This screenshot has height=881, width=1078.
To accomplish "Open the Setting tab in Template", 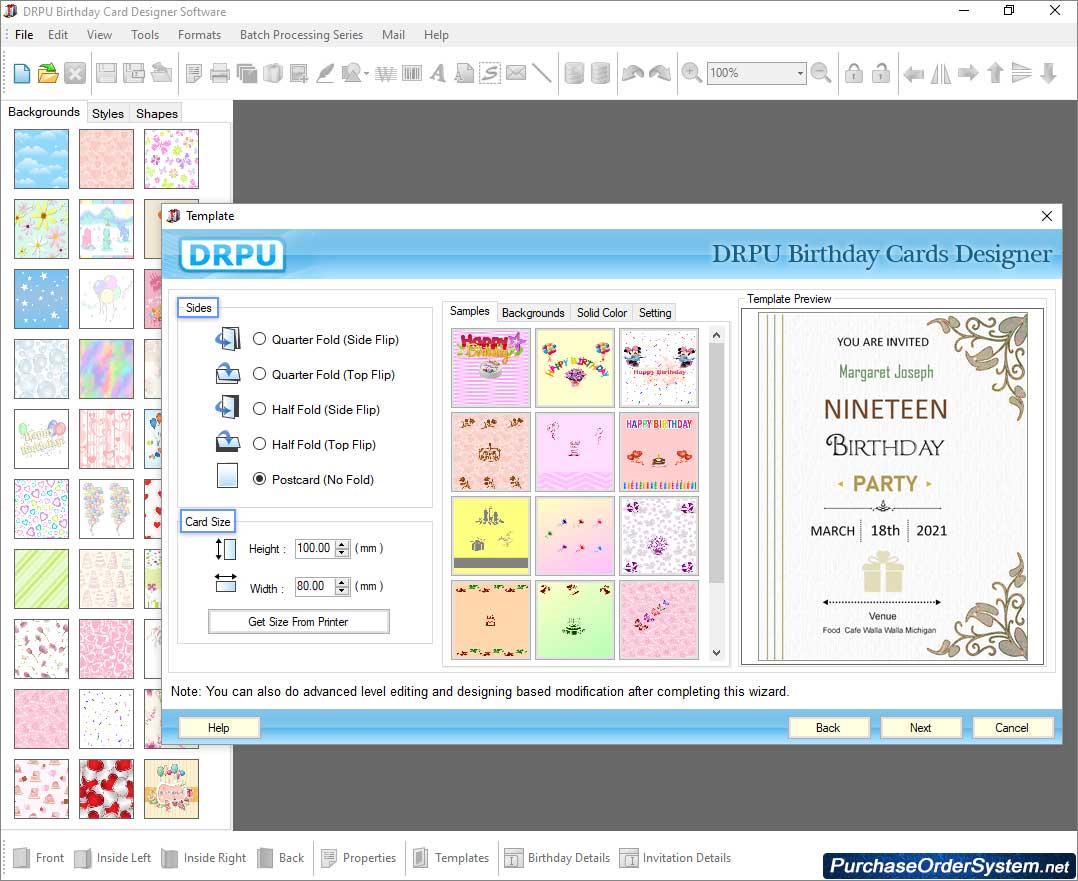I will (654, 312).
